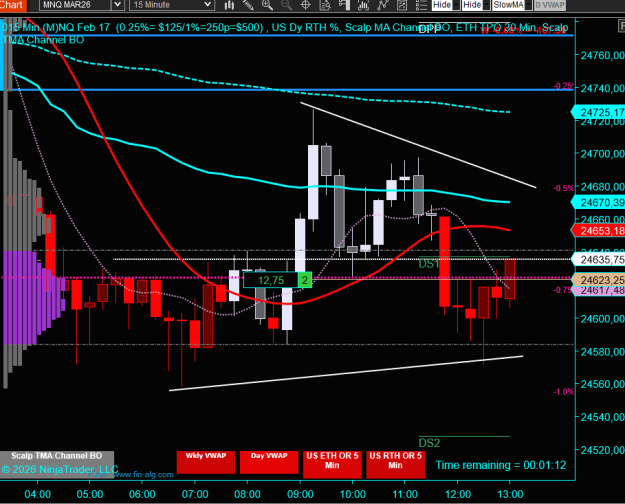Click the white 24635,75 price marker
The width and height of the screenshot is (625, 504).
point(599,260)
